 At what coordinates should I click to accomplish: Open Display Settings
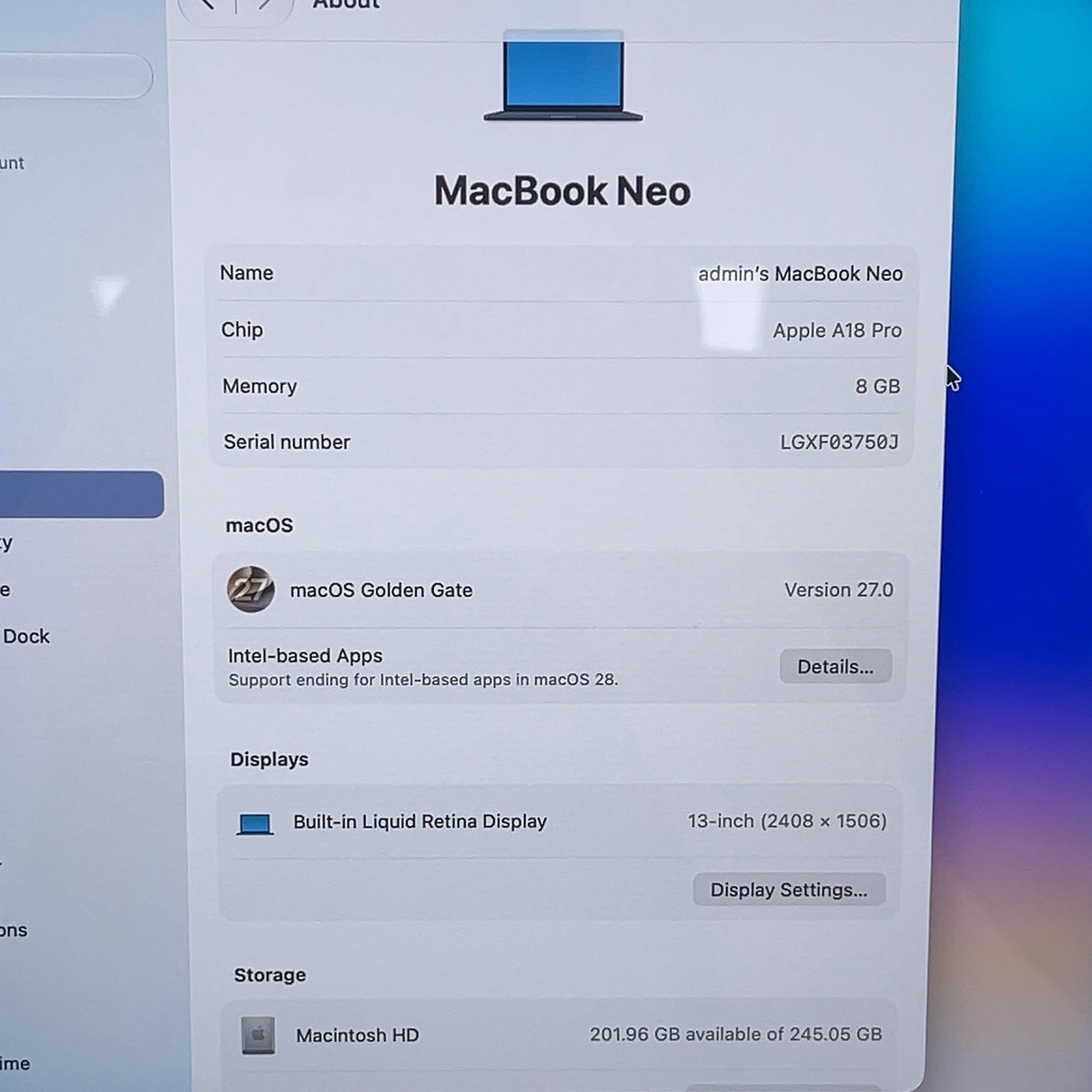click(789, 889)
